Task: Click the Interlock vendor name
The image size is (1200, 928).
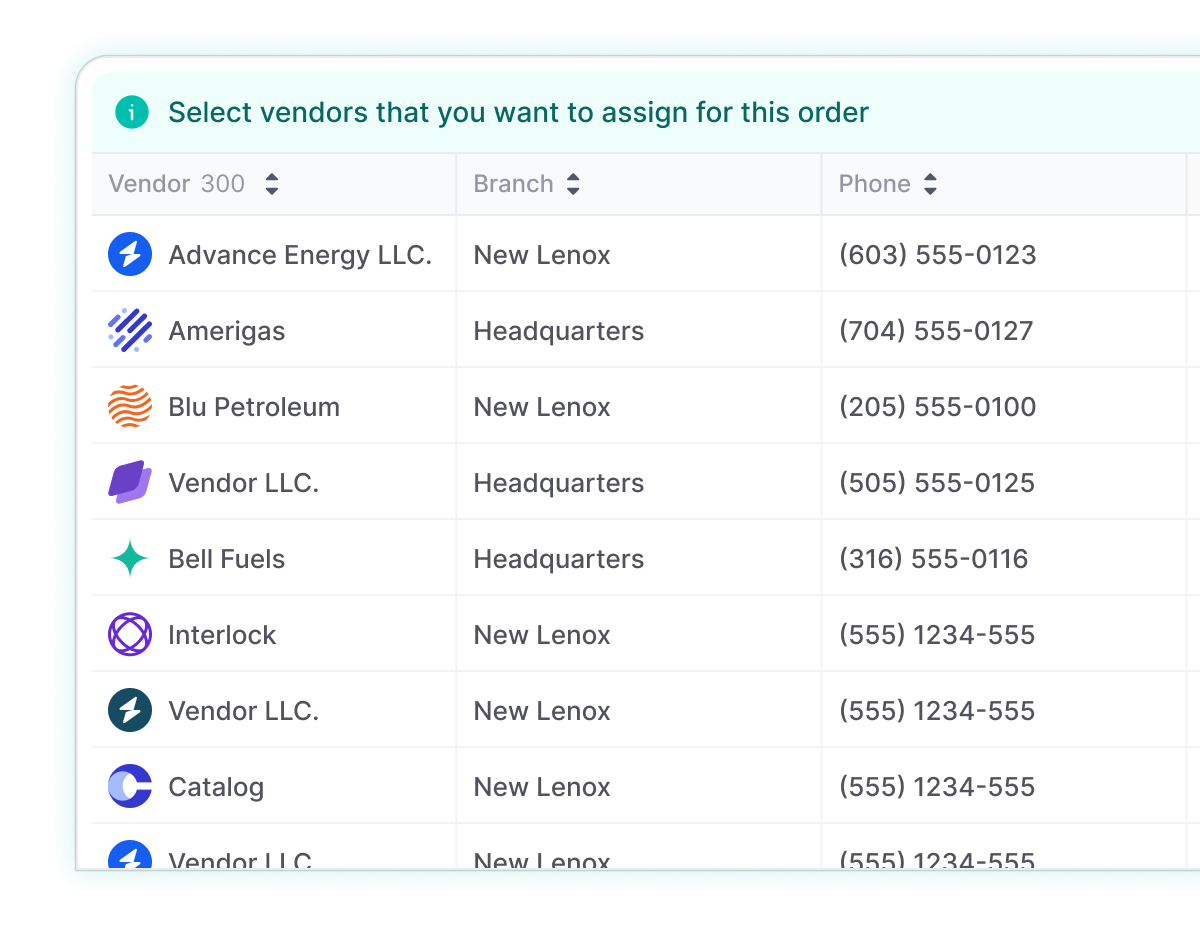Action: [222, 635]
